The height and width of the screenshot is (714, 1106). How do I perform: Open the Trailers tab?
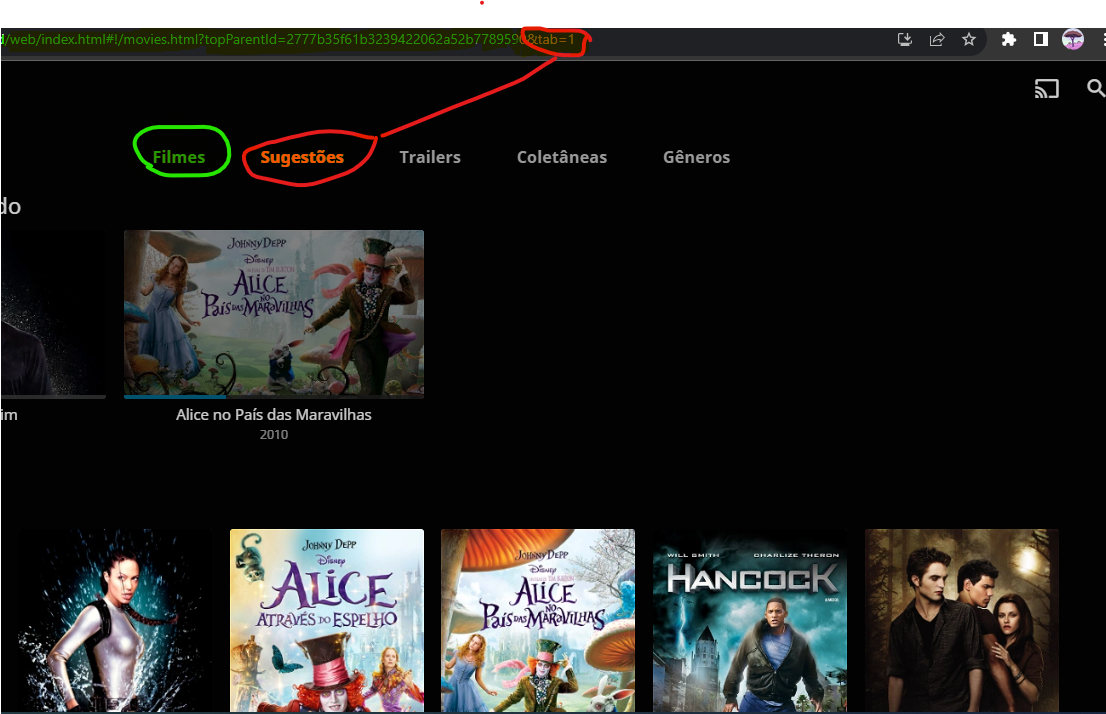coord(430,157)
